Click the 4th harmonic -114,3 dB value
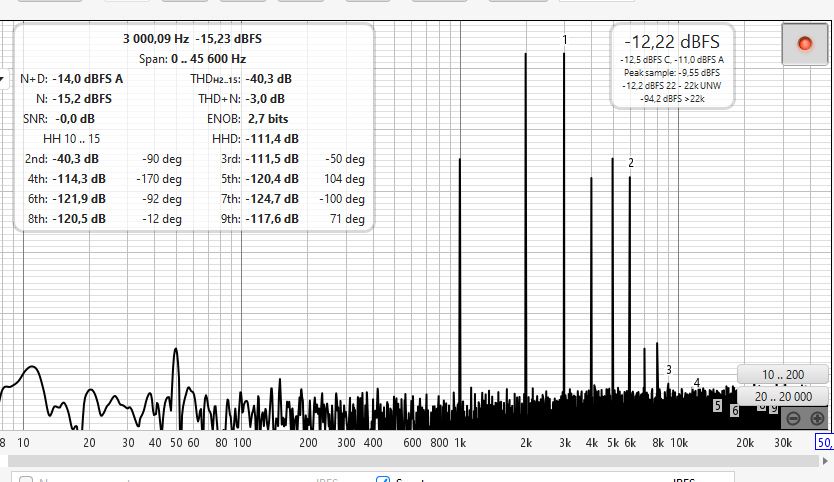 pyautogui.click(x=79, y=179)
